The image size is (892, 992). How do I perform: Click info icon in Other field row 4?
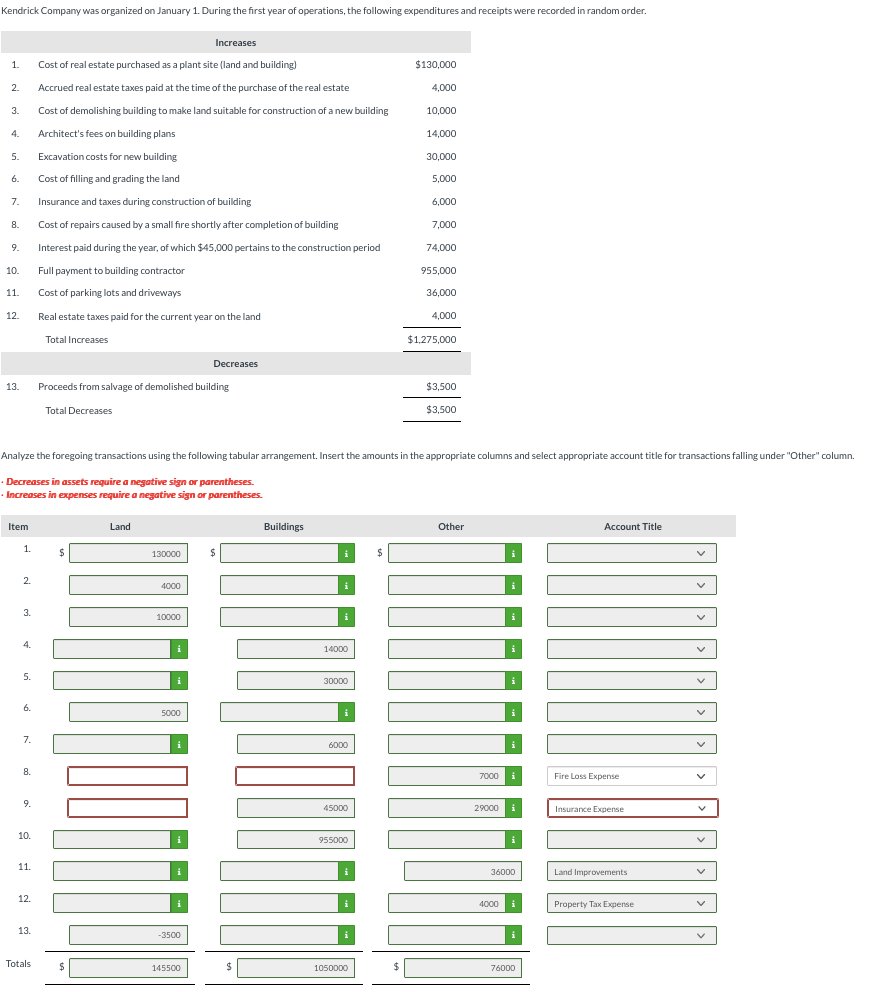point(513,649)
